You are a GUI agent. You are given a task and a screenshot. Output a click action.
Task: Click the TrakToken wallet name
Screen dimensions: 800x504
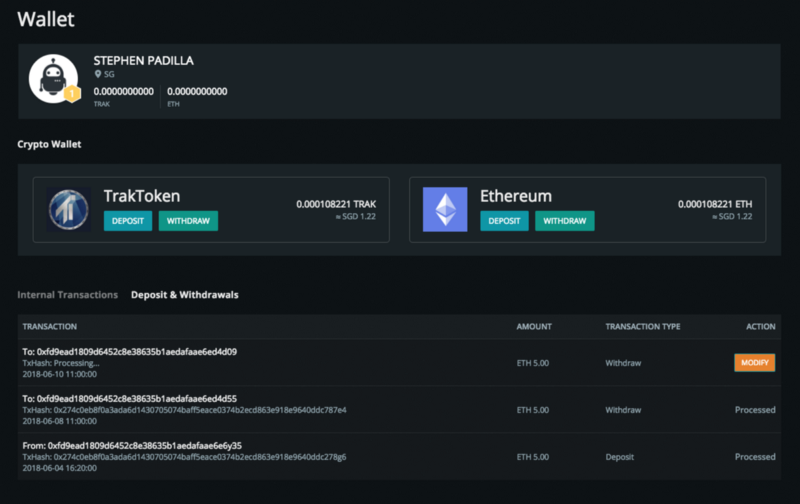[x=142, y=196]
